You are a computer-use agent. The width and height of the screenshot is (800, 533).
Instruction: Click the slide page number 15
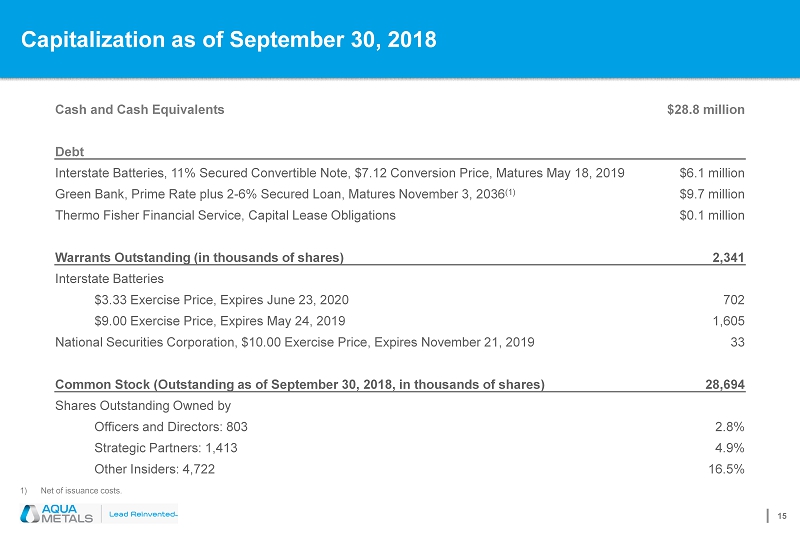[x=782, y=515]
